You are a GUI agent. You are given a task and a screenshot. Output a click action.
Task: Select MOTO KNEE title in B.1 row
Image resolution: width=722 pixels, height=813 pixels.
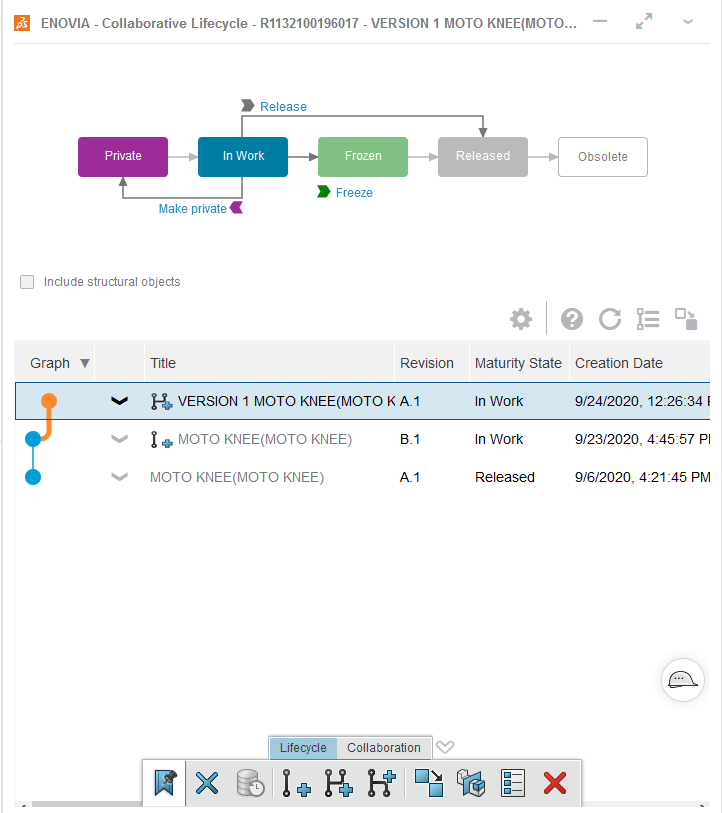point(265,439)
